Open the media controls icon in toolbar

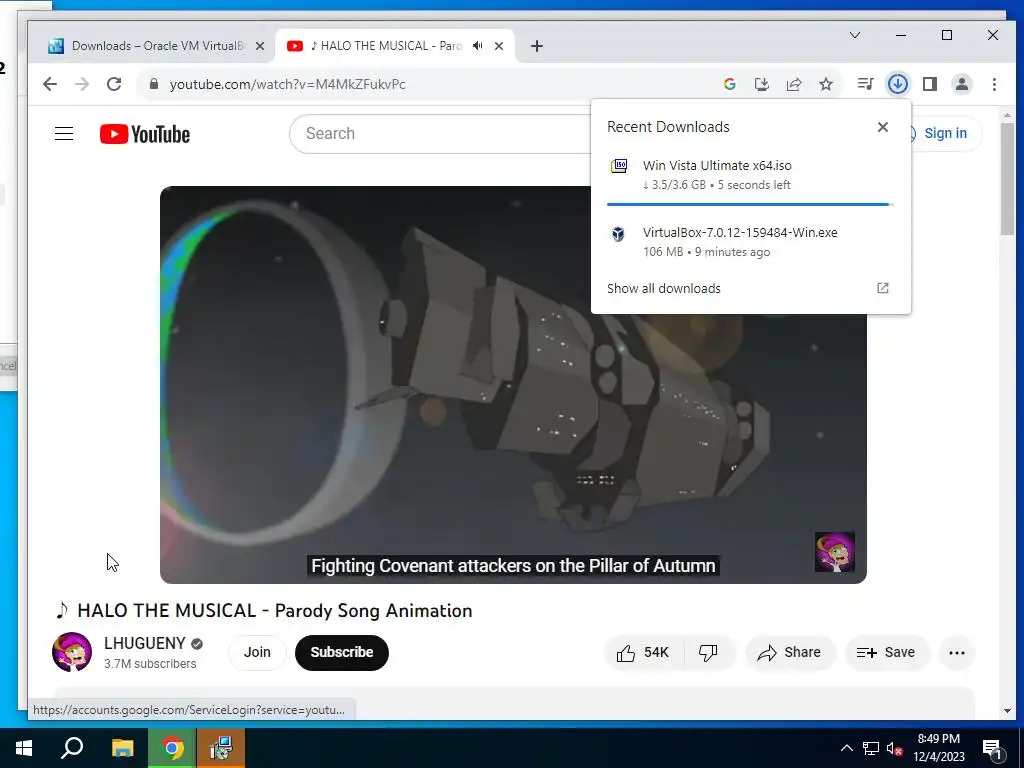click(865, 84)
